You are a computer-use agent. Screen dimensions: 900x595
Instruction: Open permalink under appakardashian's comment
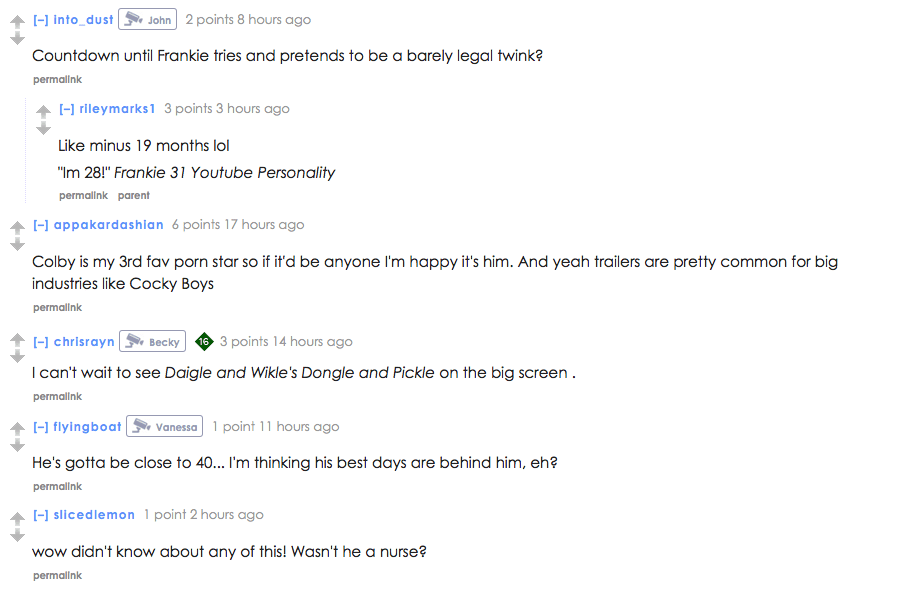(x=57, y=308)
